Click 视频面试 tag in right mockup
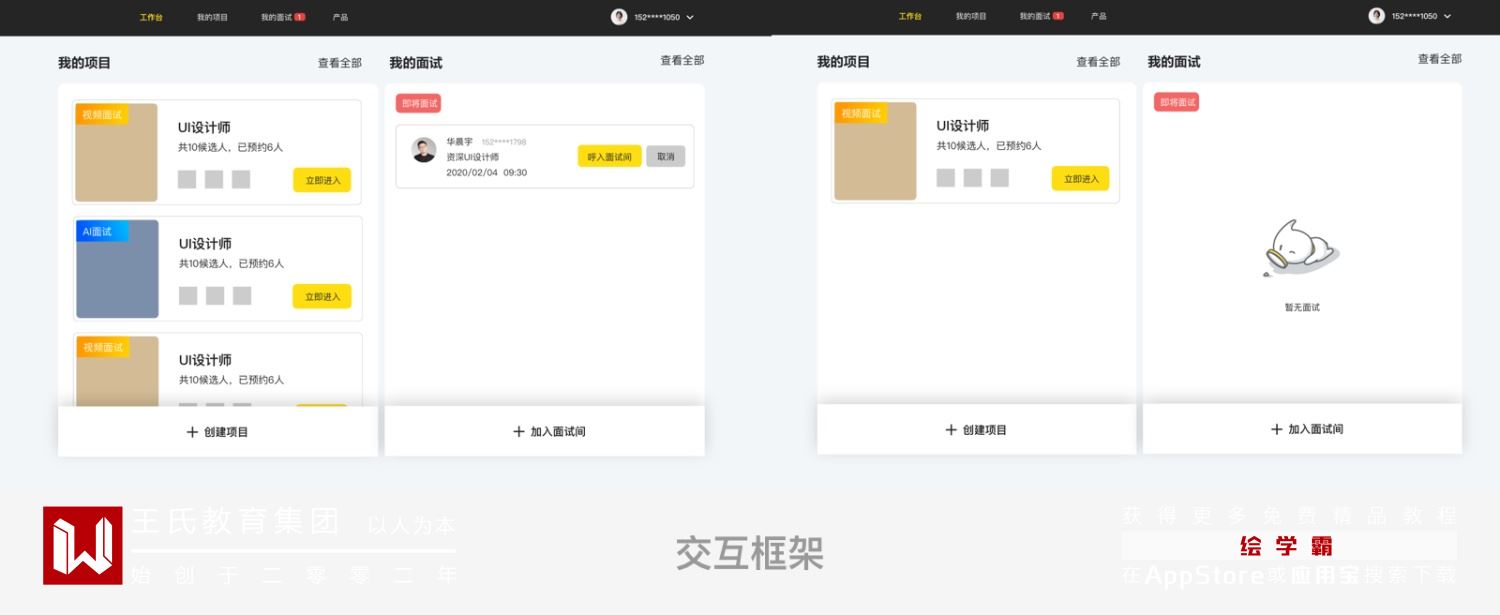 [x=861, y=113]
